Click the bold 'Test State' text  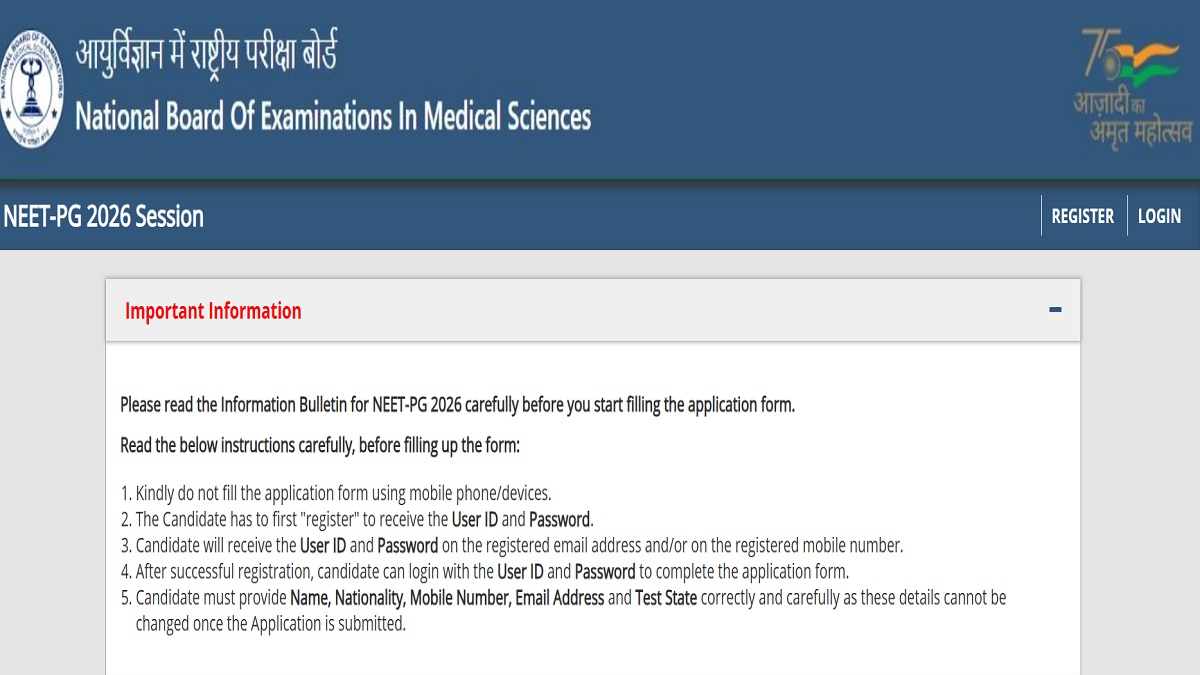(x=666, y=598)
